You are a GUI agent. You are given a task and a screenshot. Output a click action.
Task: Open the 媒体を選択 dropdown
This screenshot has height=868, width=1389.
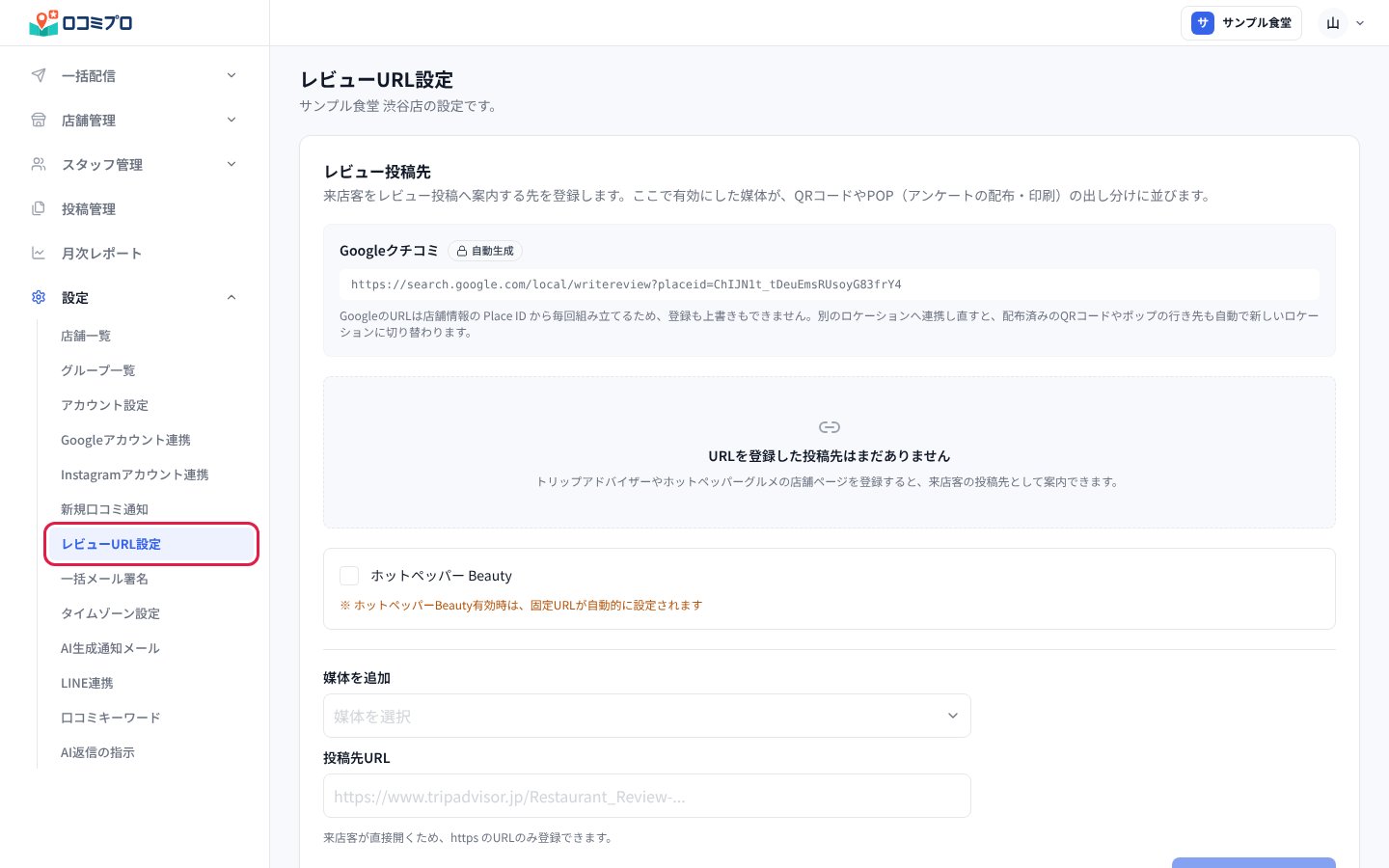coord(647,716)
